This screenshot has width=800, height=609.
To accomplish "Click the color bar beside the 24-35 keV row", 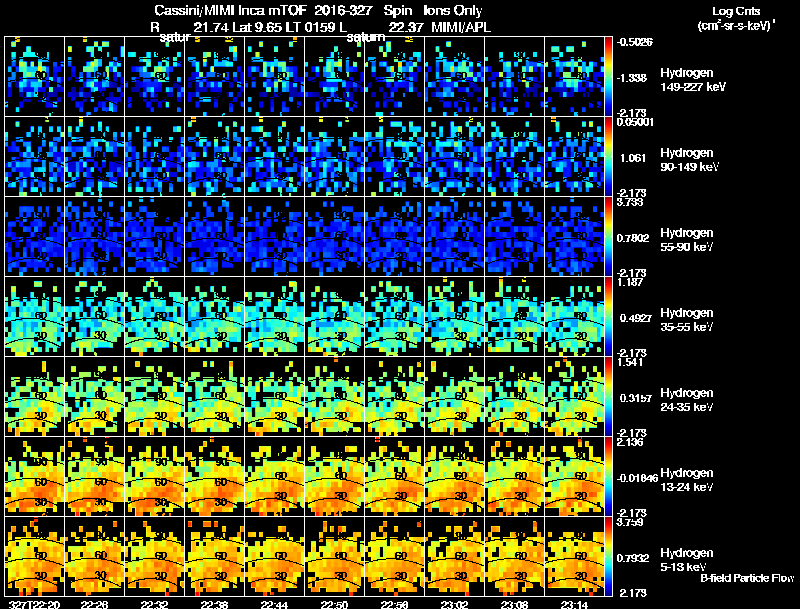I will pos(608,397).
